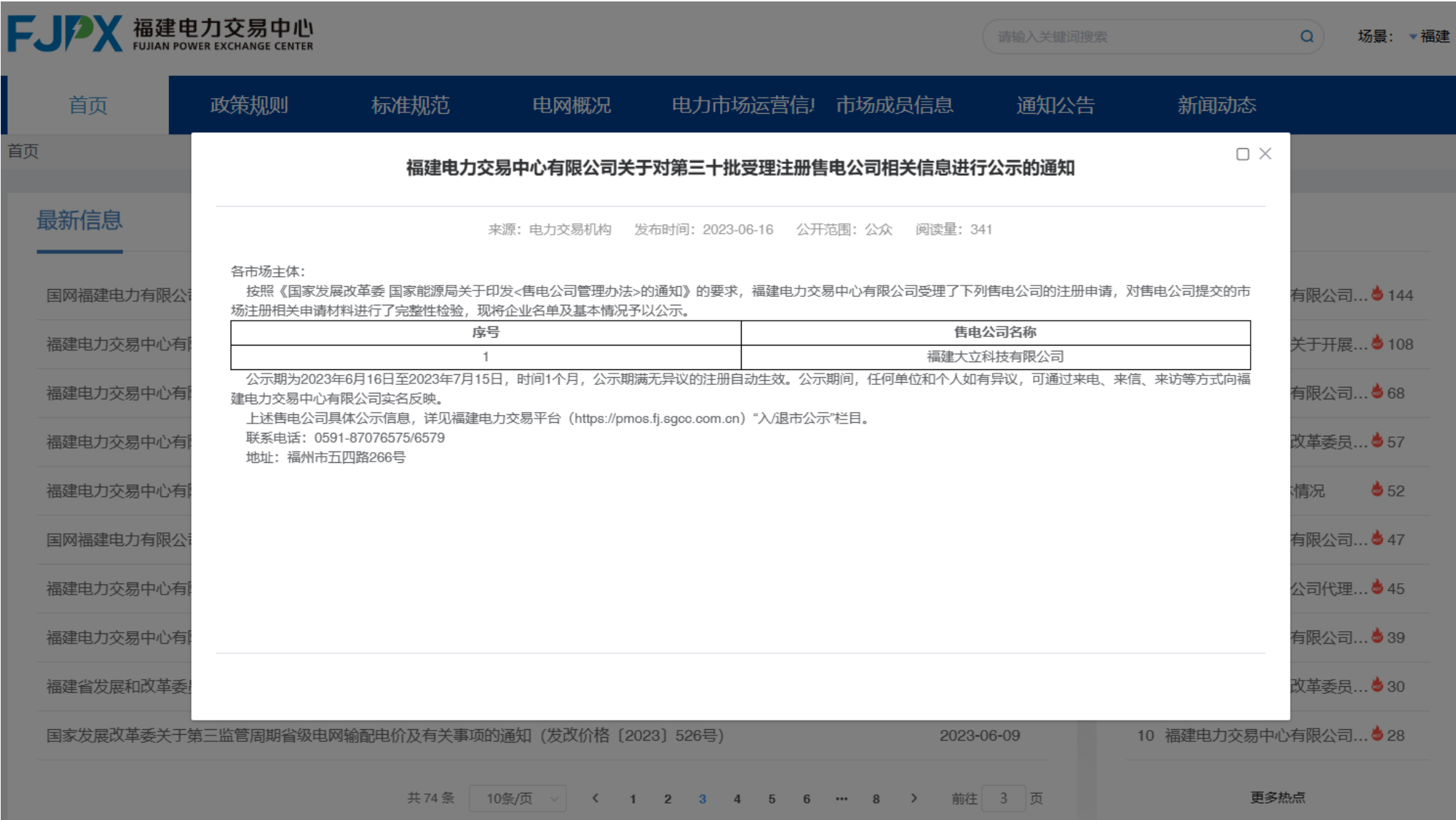Click the 公开范围：公众 text
1456x820 pixels.
pos(845,229)
